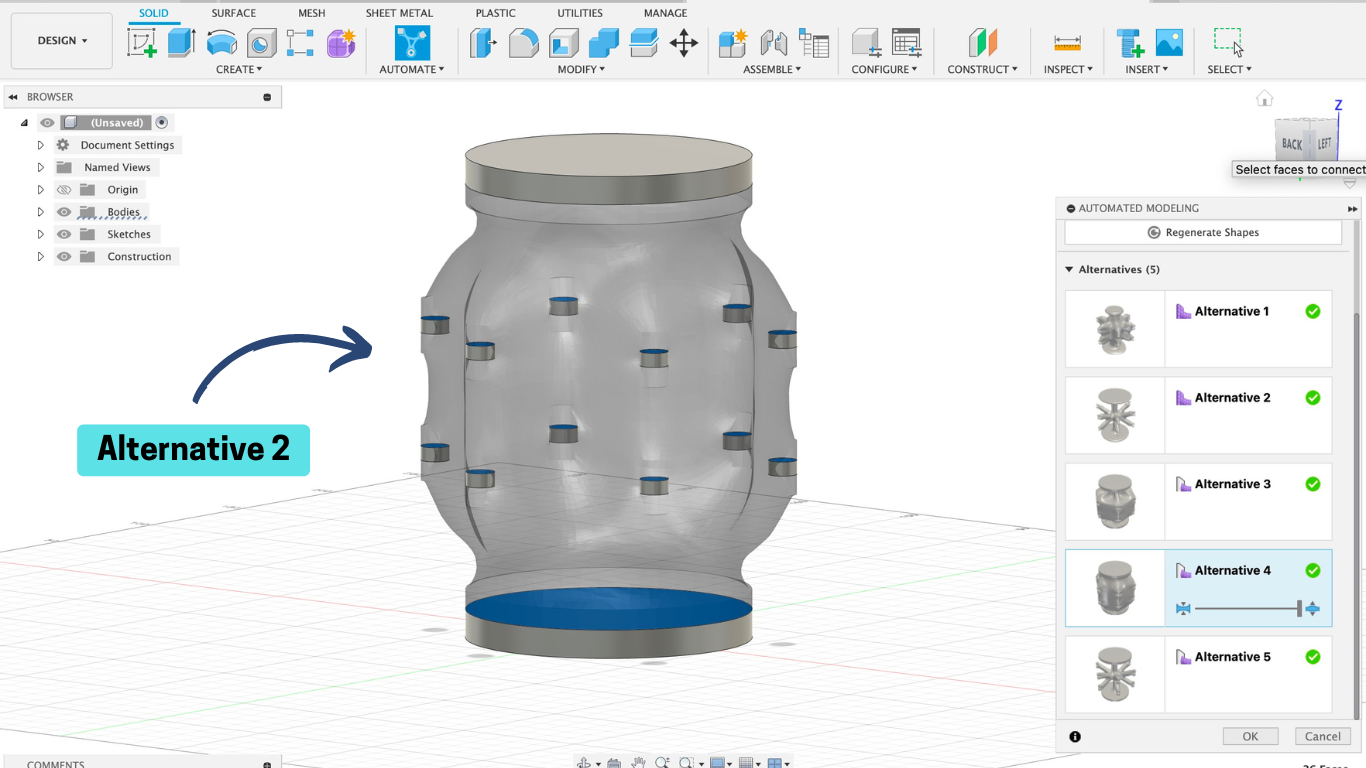Open the CREATE dropdown menu
The width and height of the screenshot is (1366, 768).
point(239,69)
